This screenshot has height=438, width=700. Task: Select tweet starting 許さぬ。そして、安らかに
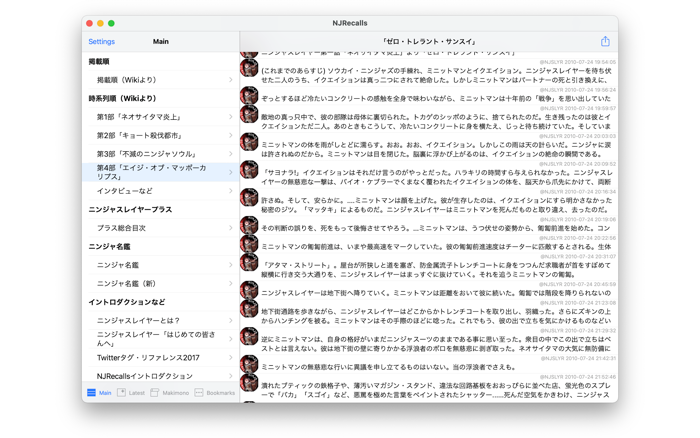pyautogui.click(x=429, y=202)
